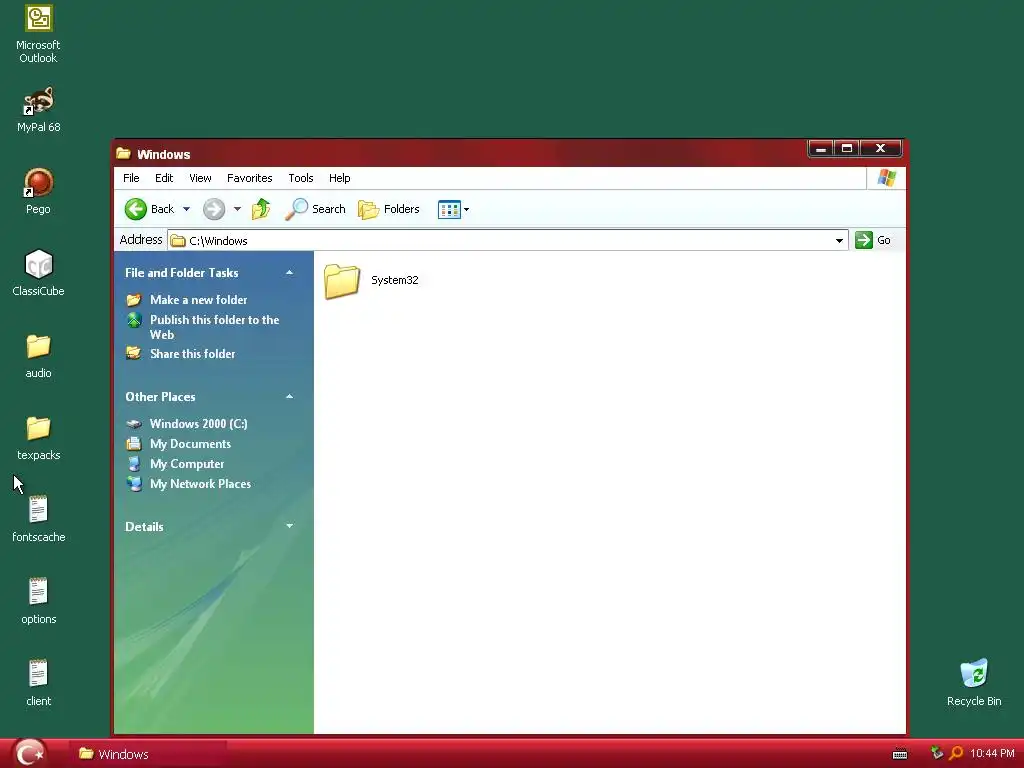Expand the Address bar dropdown
1024x768 pixels.
coord(839,240)
